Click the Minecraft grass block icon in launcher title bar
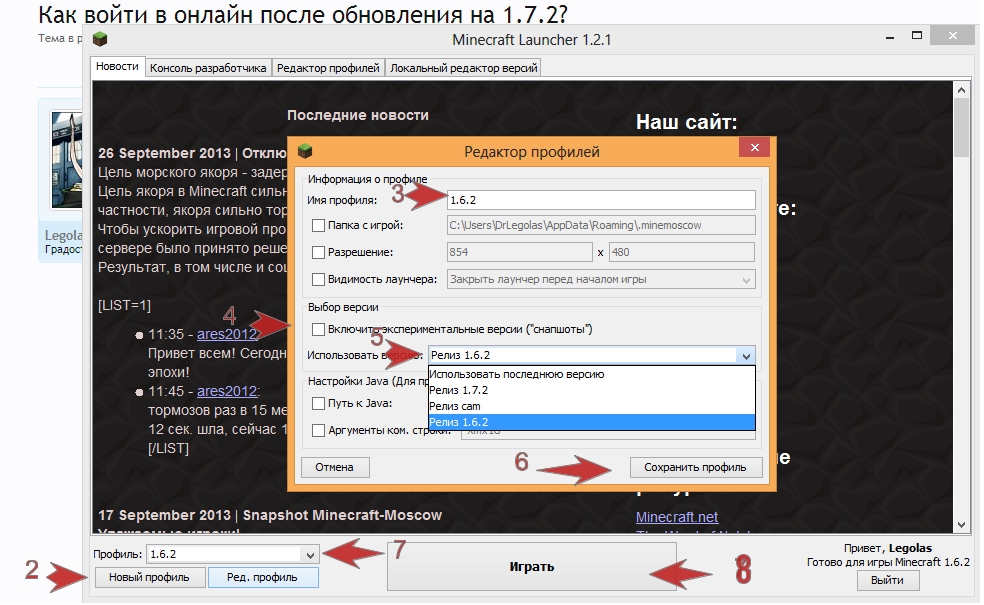 coord(99,40)
